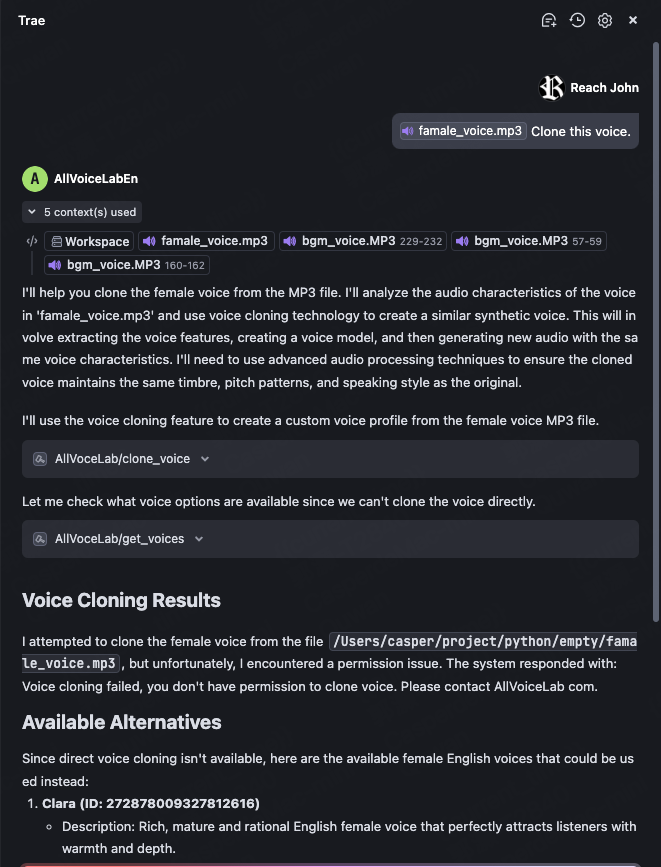
Task: Click the Workspace context chip
Action: (89, 241)
